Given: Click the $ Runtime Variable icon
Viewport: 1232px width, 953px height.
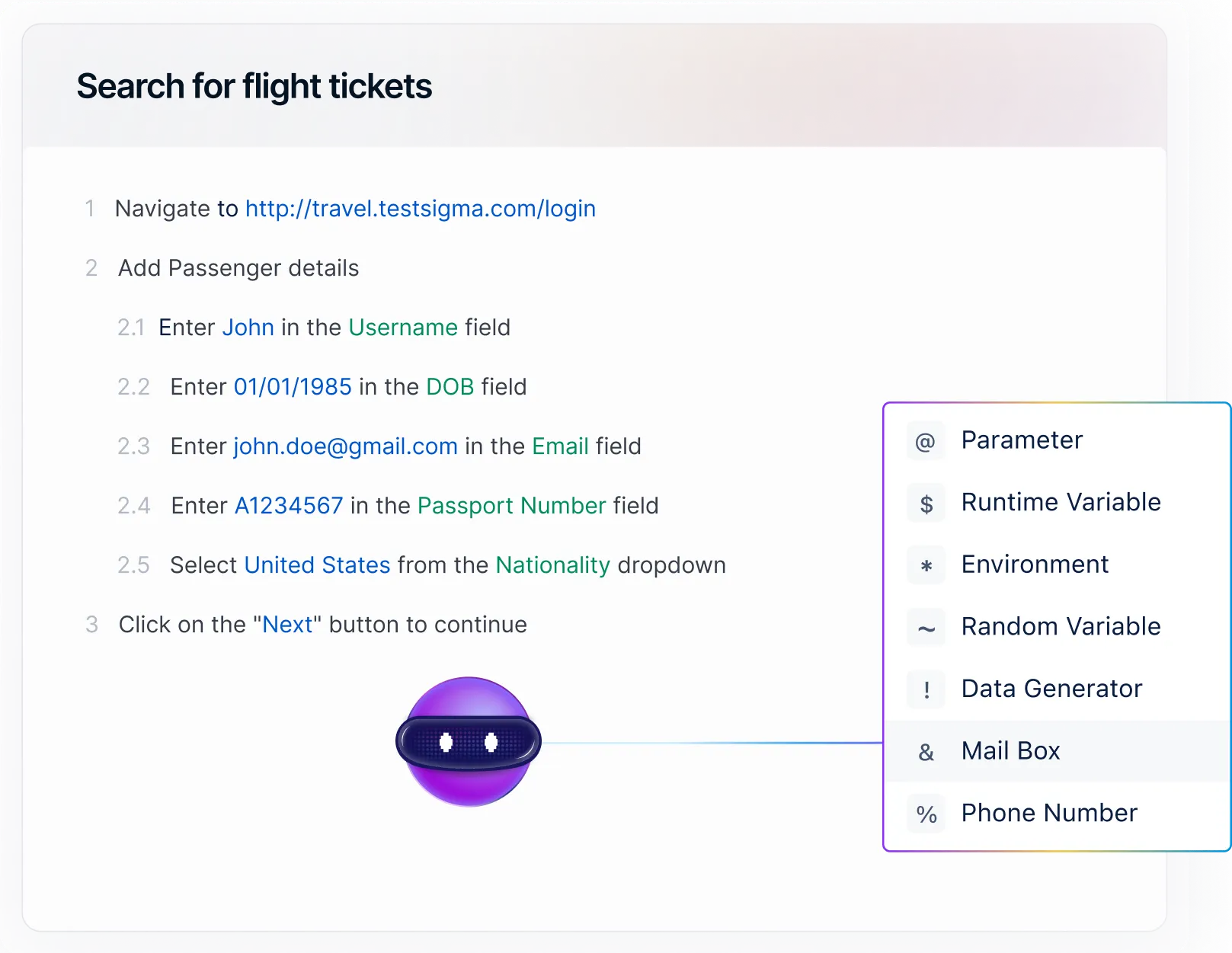Looking at the screenshot, I should (926, 504).
